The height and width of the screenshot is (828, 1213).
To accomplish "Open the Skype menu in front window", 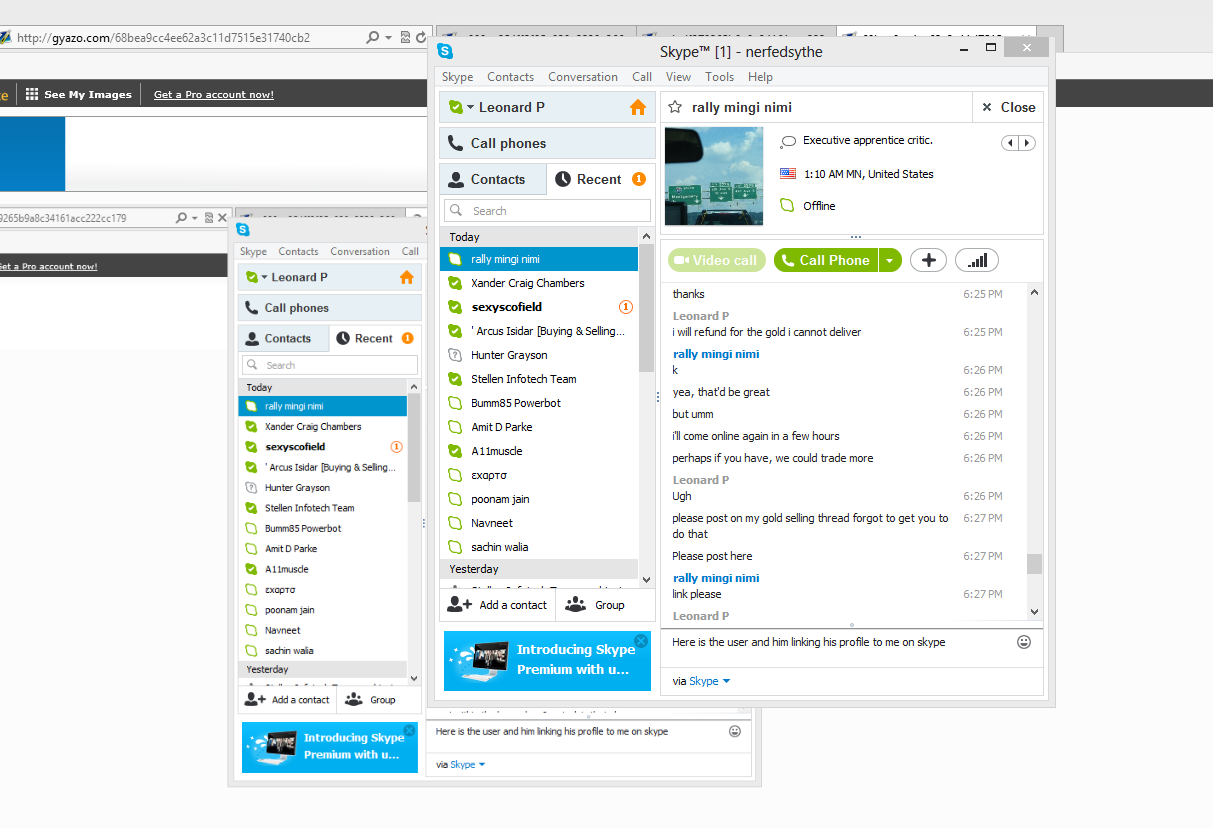I will [x=457, y=77].
